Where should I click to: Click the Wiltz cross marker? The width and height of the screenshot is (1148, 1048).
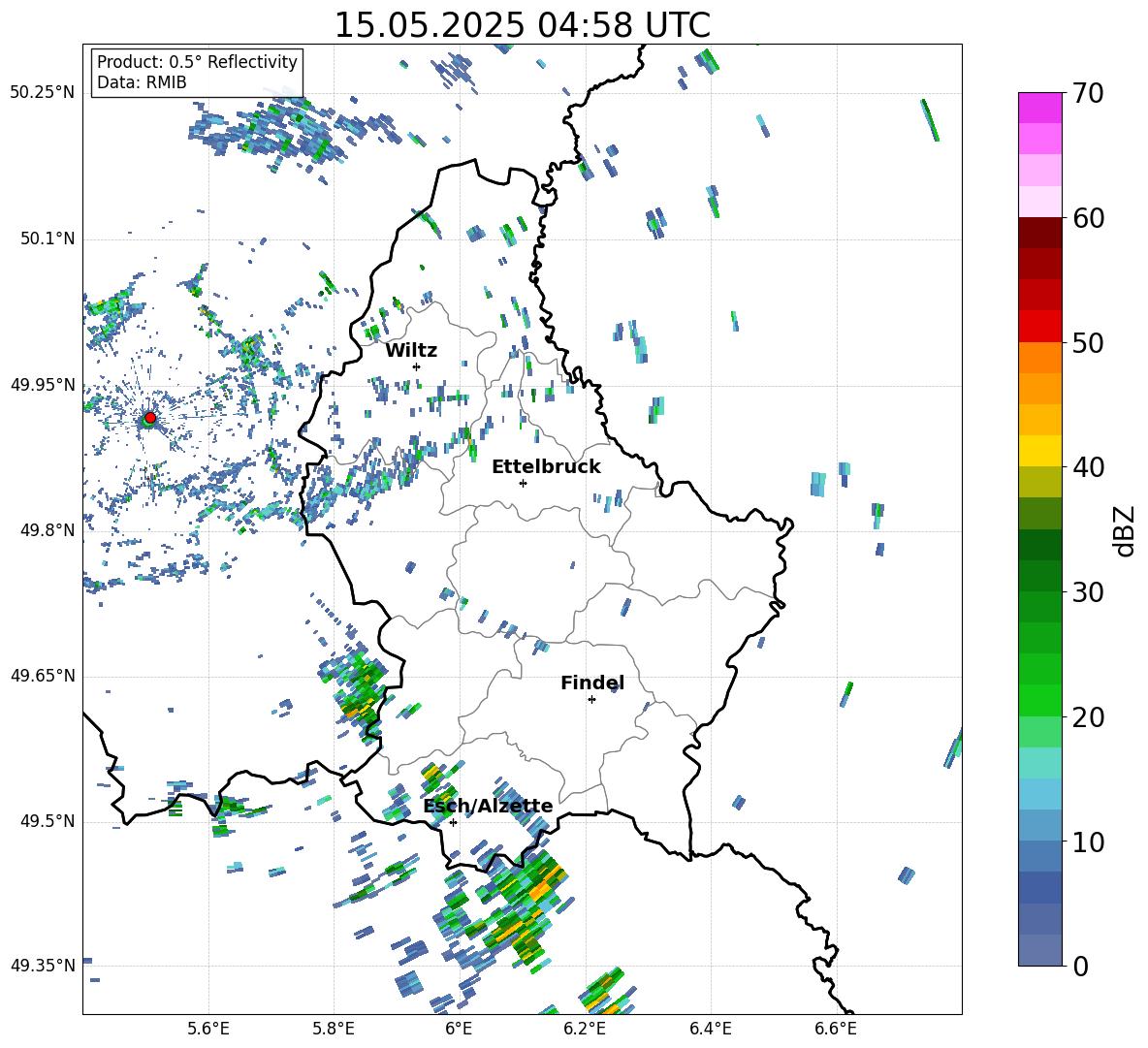(416, 366)
